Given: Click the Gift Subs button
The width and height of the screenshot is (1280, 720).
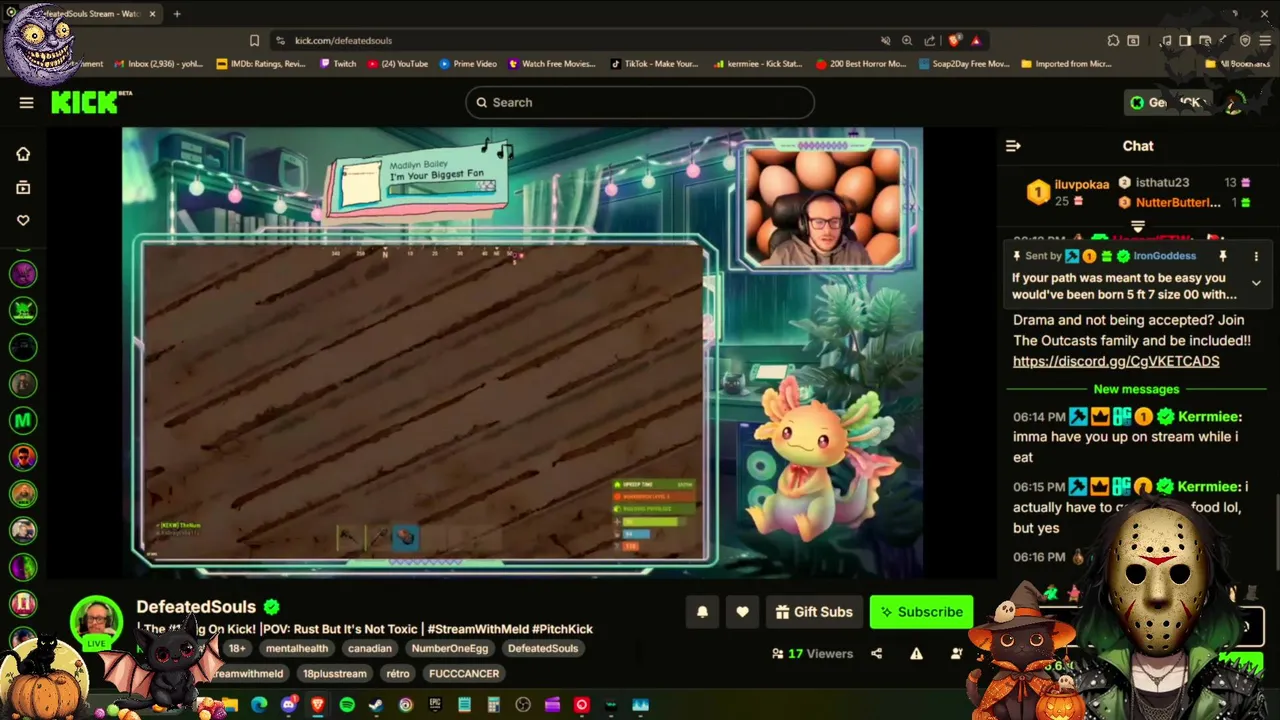Looking at the screenshot, I should (x=813, y=612).
